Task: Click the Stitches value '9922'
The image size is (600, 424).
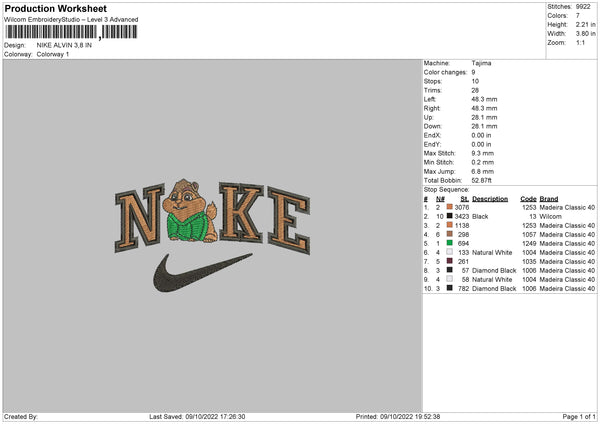Action: (583, 7)
